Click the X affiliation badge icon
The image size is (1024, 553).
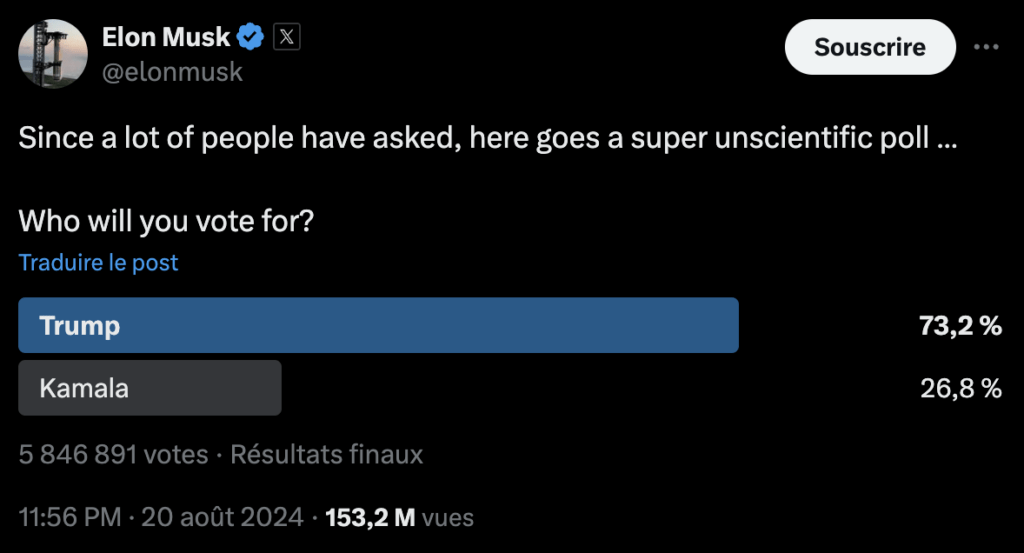(x=286, y=37)
